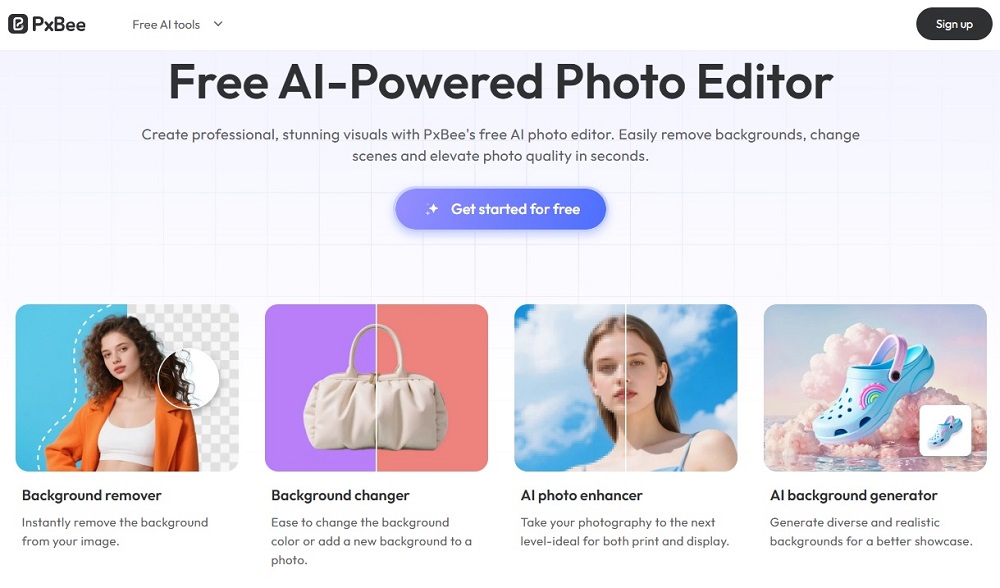Click the circular hair magnifier in remover image

pos(188,378)
